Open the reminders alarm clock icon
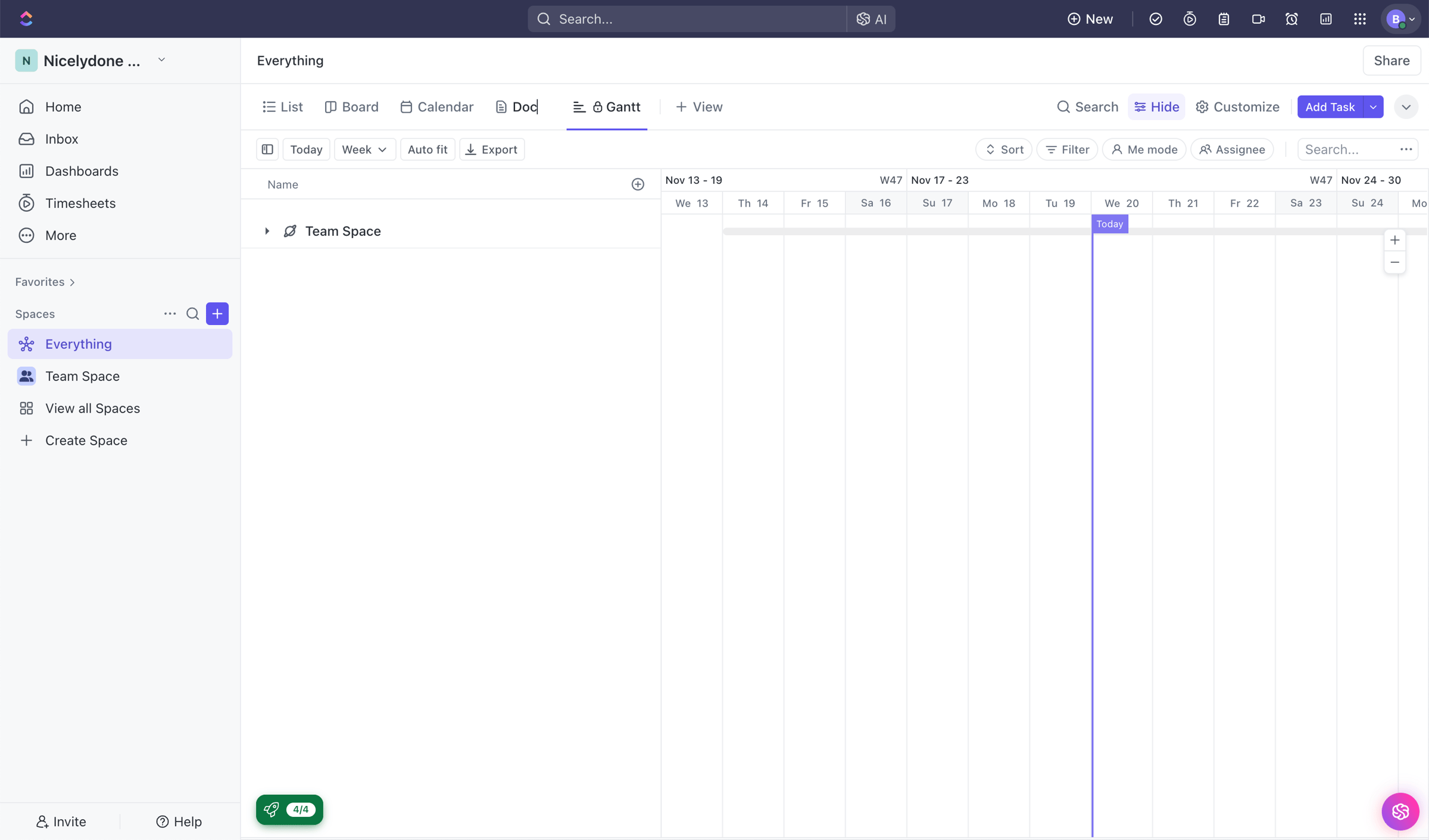 click(1291, 19)
